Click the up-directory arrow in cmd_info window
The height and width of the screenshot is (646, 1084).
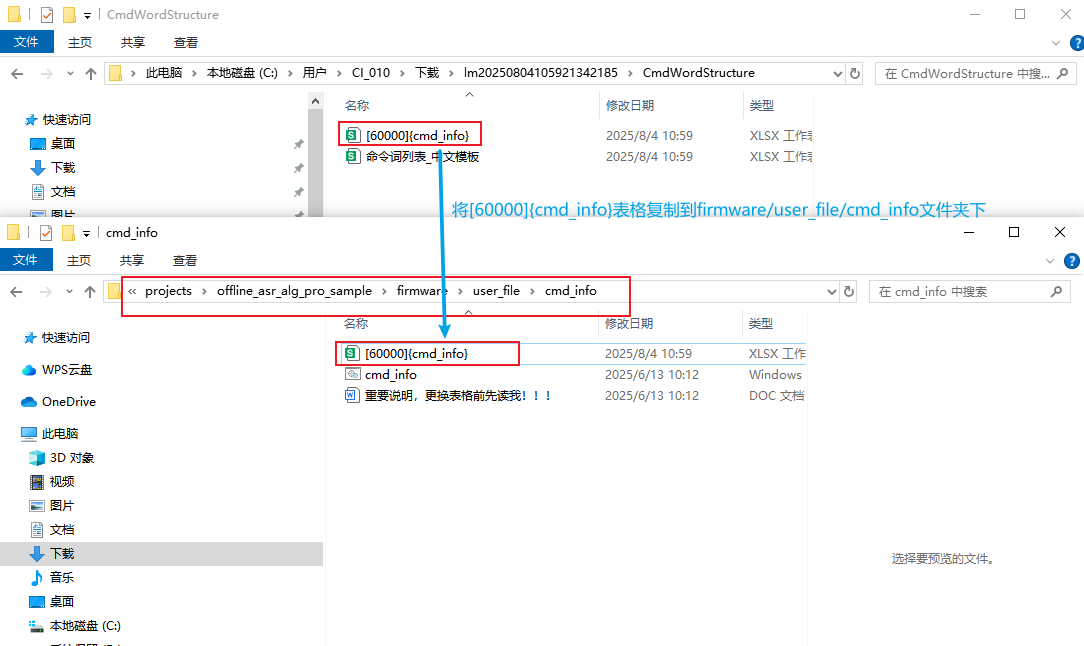coord(91,292)
